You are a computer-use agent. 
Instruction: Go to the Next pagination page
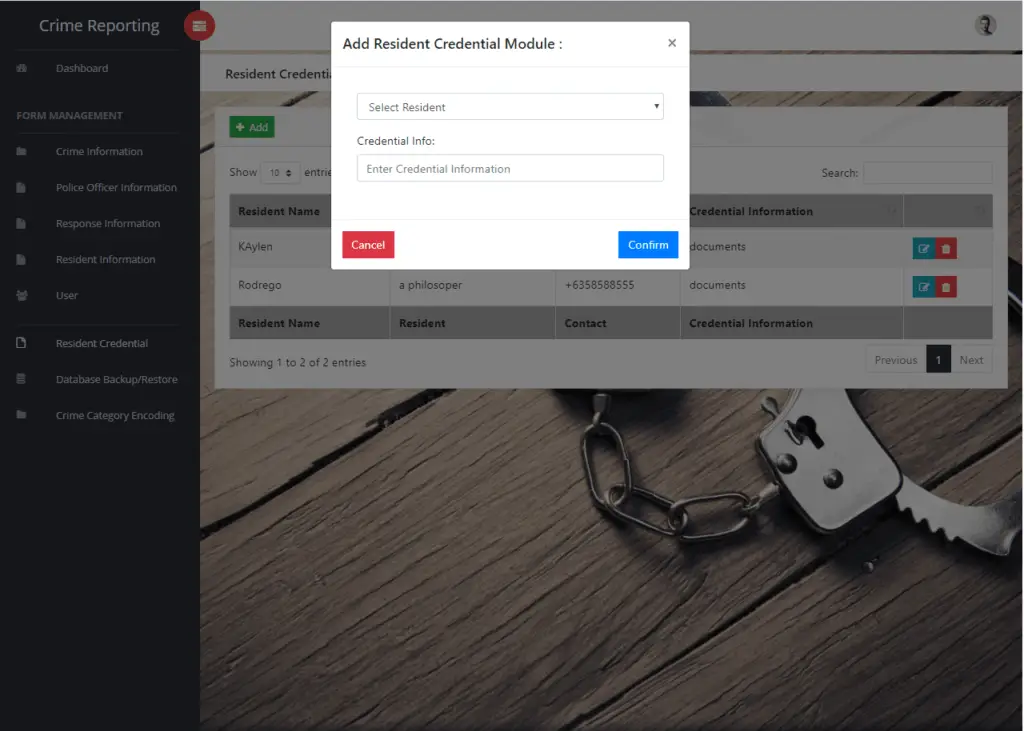(971, 359)
